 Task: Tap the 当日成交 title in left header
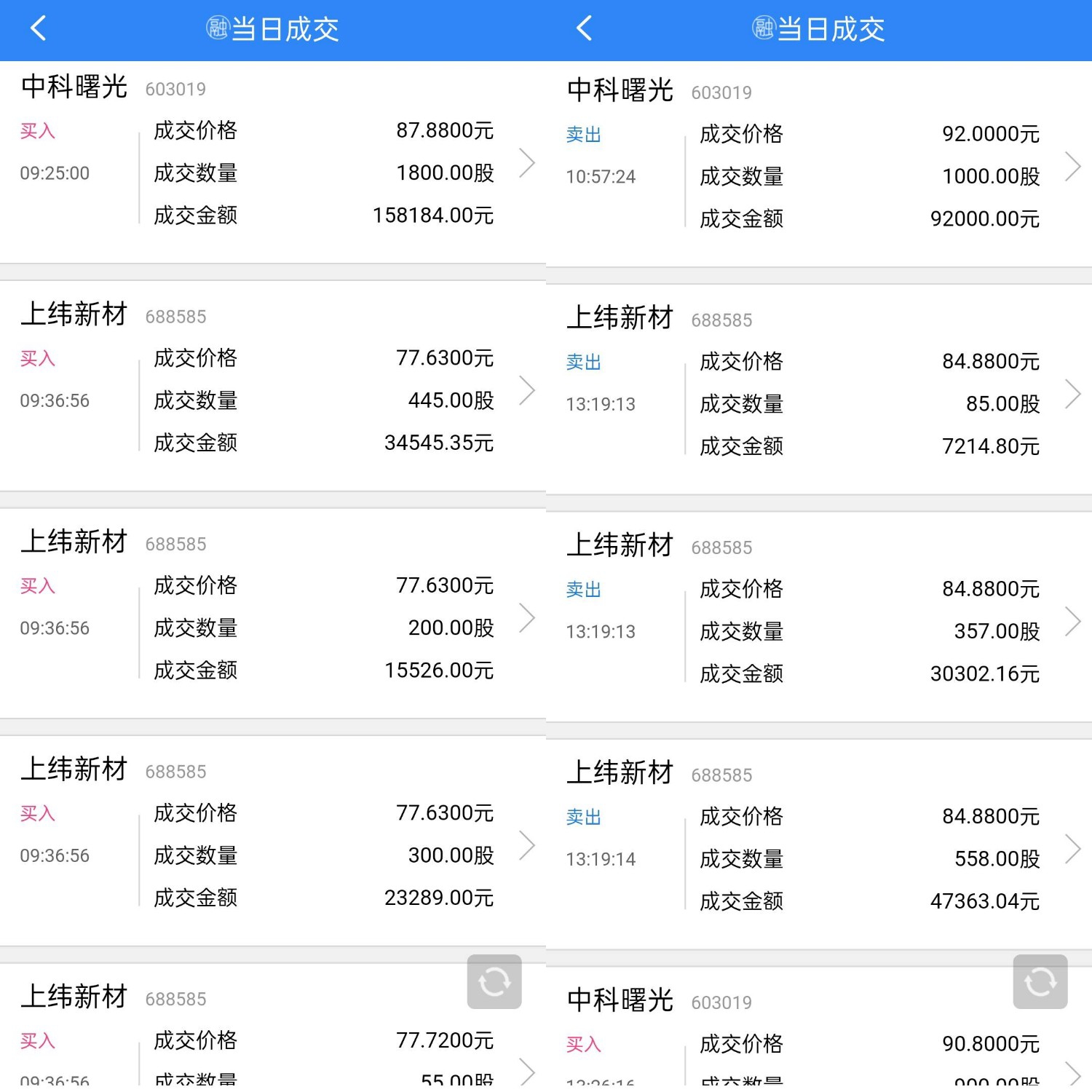(x=285, y=29)
